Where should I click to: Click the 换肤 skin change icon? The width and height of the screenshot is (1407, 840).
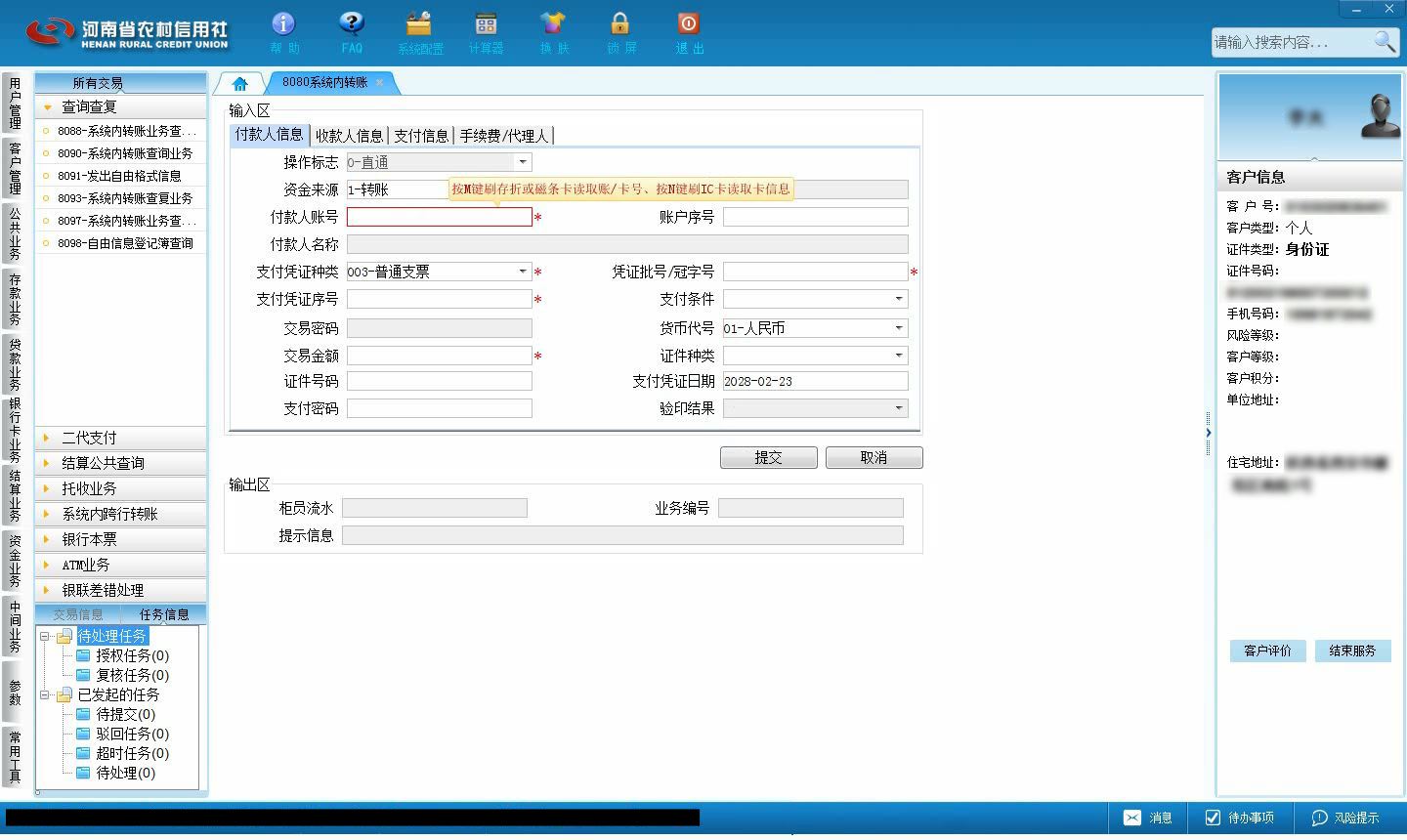point(553,32)
